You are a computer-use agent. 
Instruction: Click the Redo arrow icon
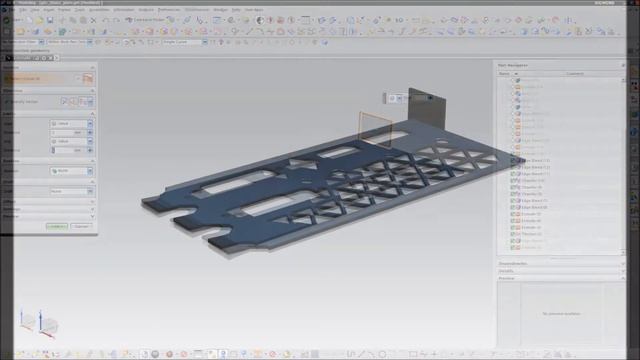click(116, 20)
